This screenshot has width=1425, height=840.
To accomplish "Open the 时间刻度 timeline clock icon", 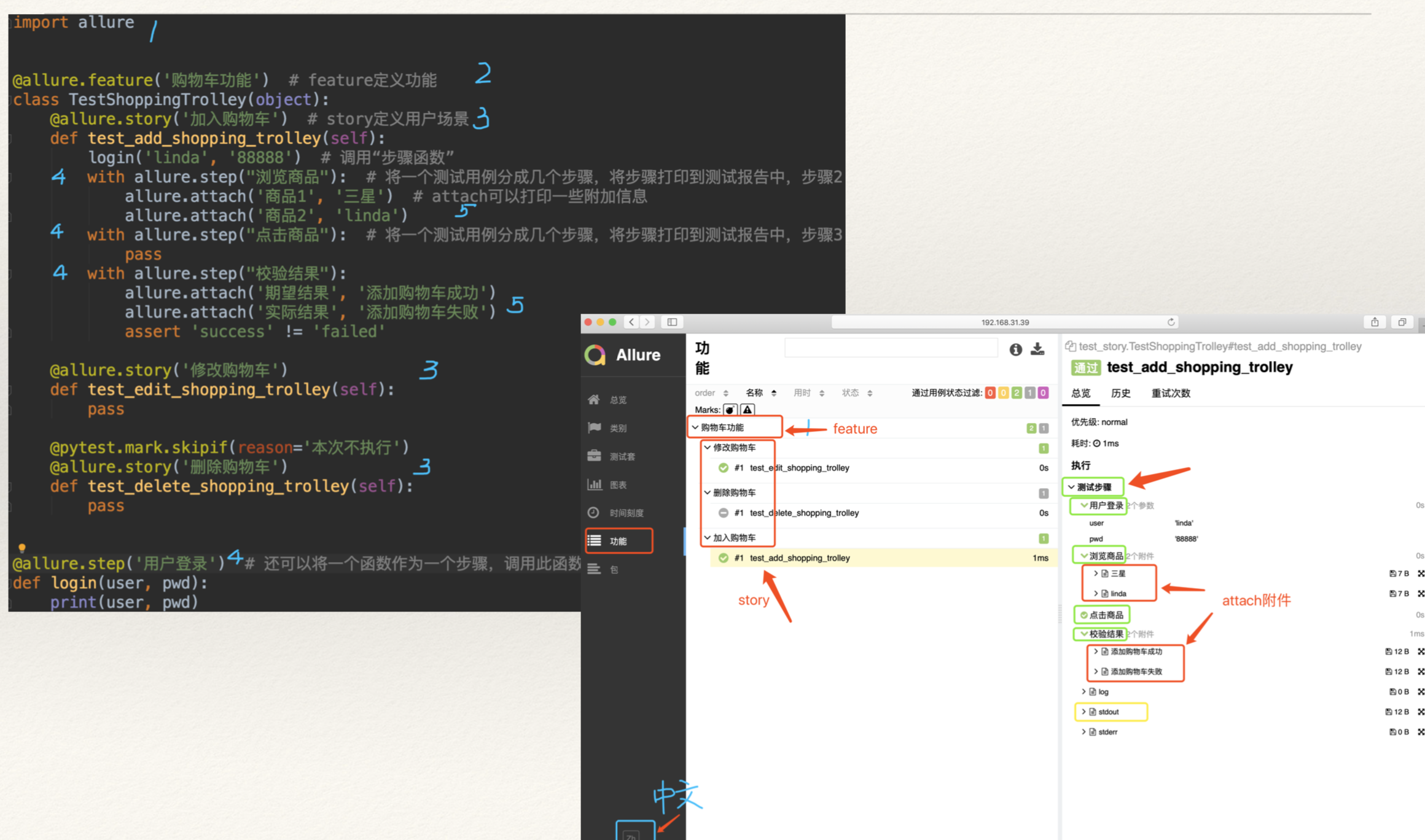I will (x=594, y=513).
